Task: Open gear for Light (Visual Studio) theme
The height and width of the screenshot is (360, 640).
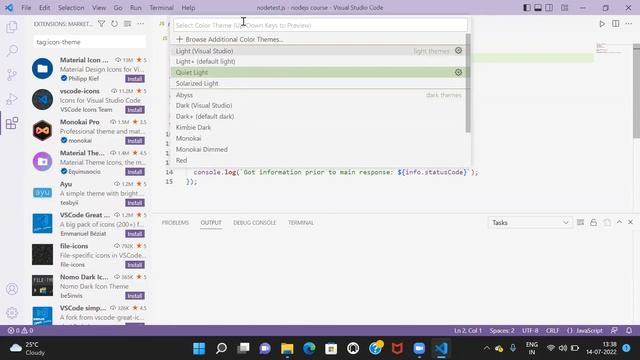Action: coord(458,51)
